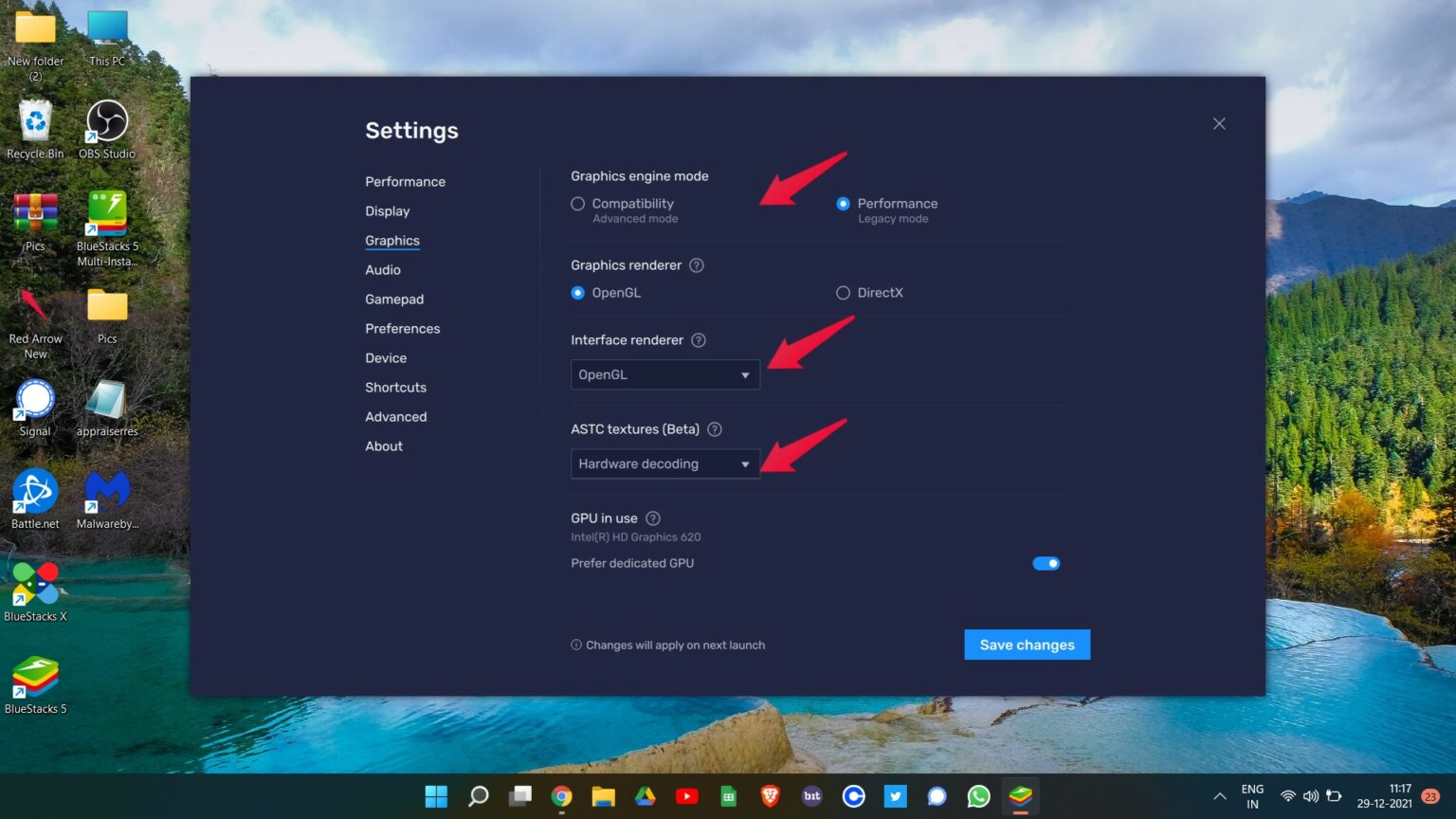
Task: Select Compatibility advanced graphics engine mode
Action: pyautogui.click(x=577, y=203)
